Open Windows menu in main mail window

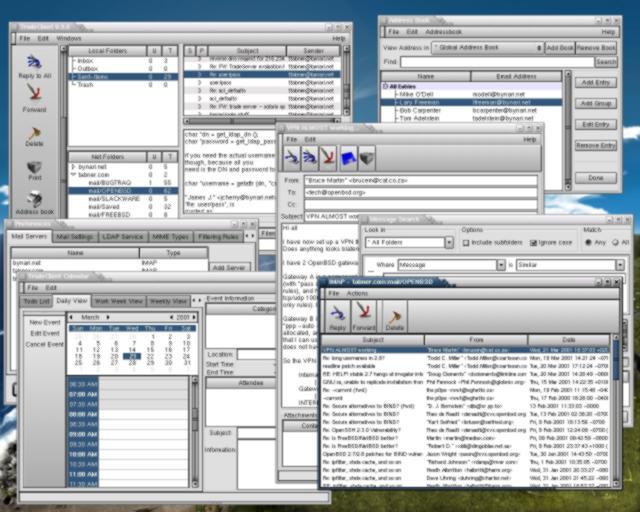[x=69, y=38]
